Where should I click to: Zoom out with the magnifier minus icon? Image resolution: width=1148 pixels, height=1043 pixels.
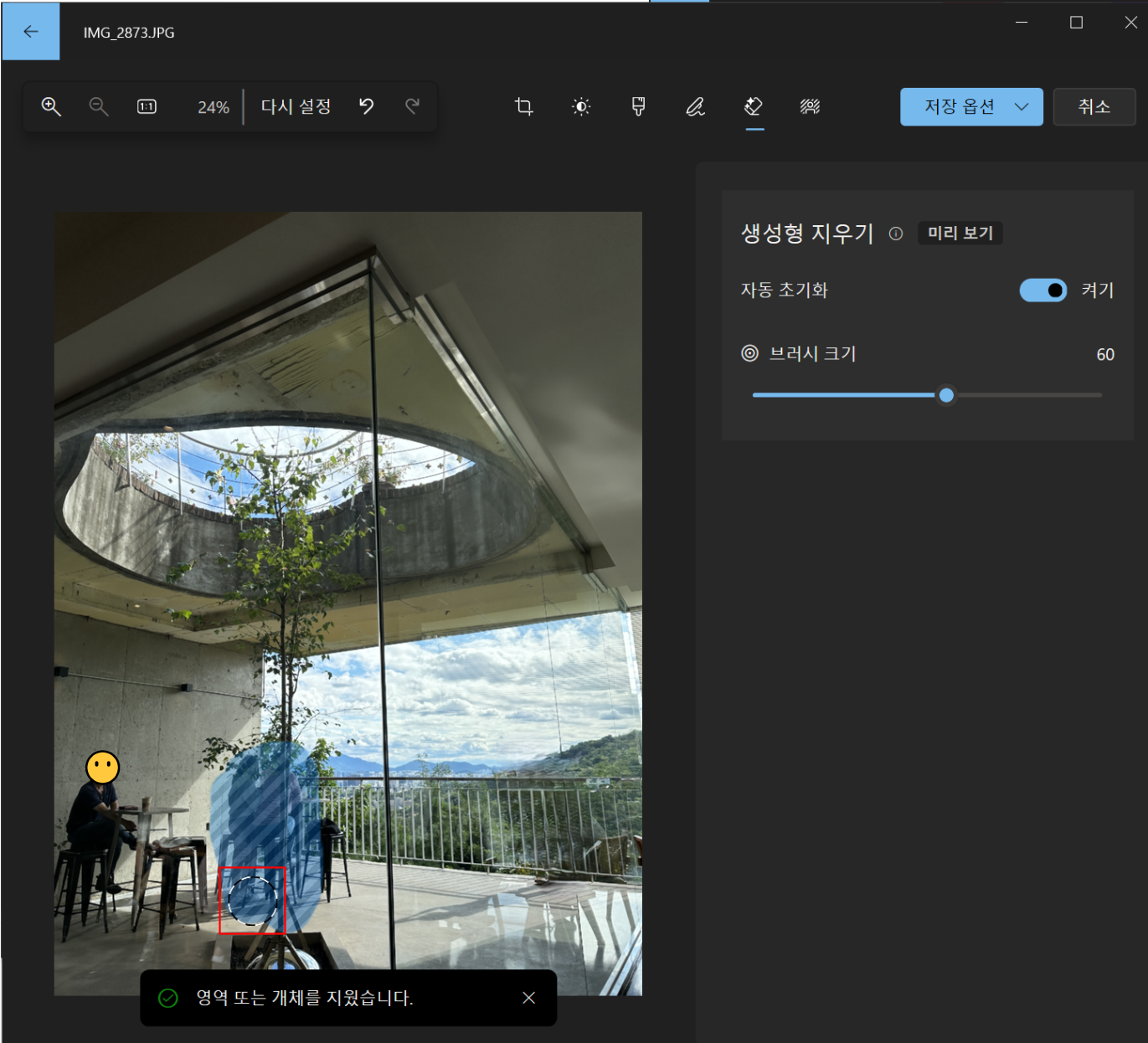click(x=99, y=106)
